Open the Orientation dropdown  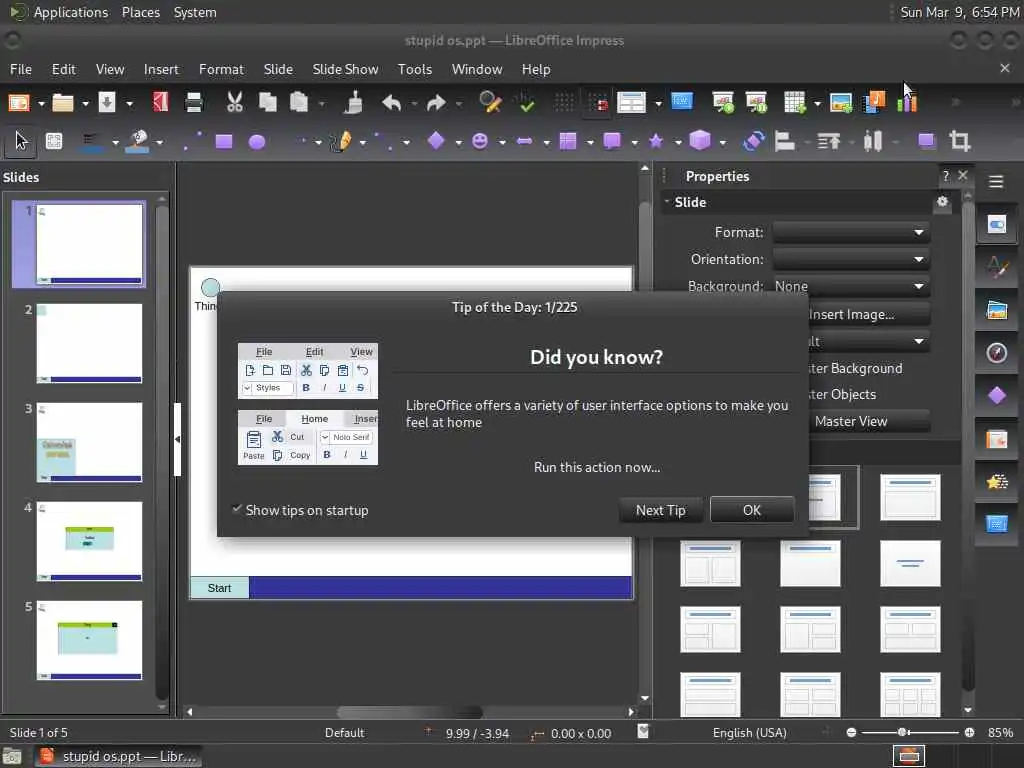pos(851,259)
